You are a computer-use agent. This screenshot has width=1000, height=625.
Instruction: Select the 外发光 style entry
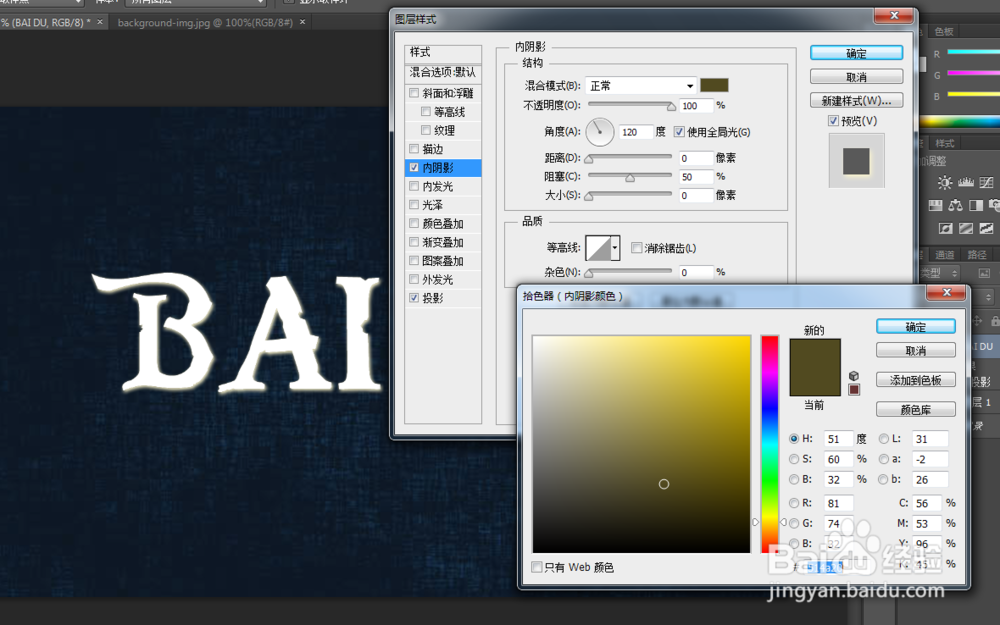point(443,279)
